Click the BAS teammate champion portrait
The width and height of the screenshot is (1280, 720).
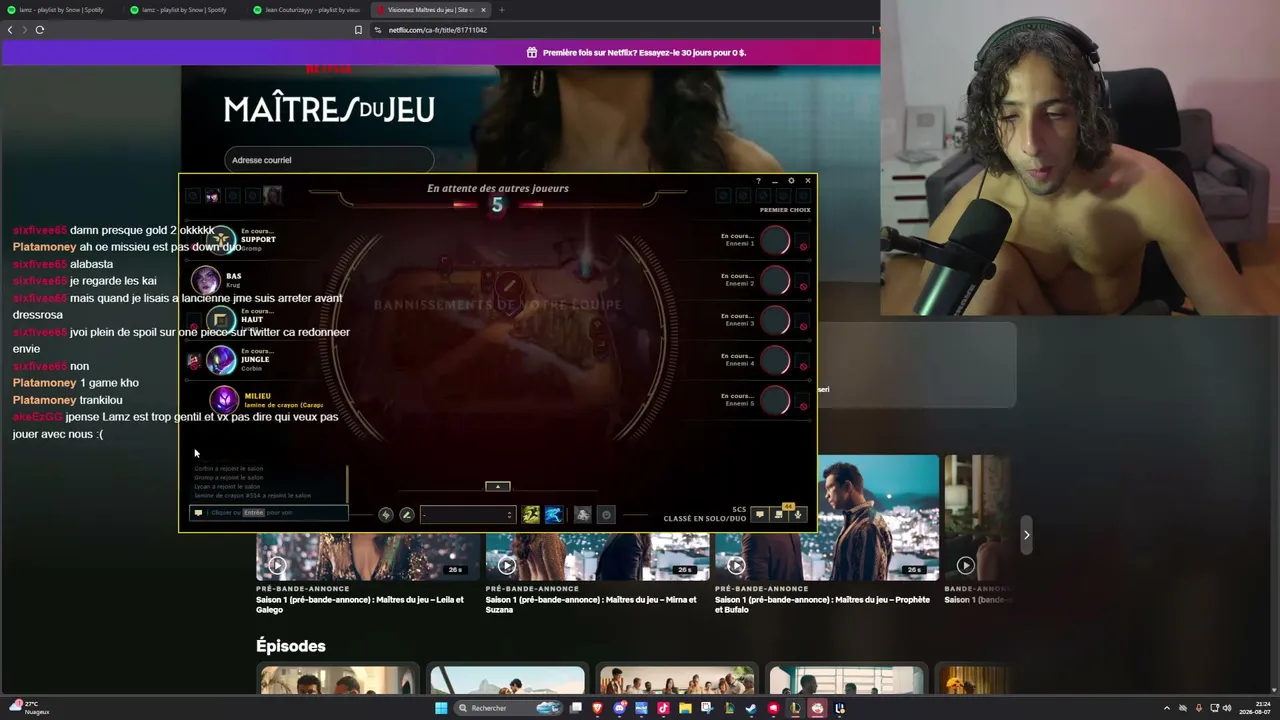[205, 280]
